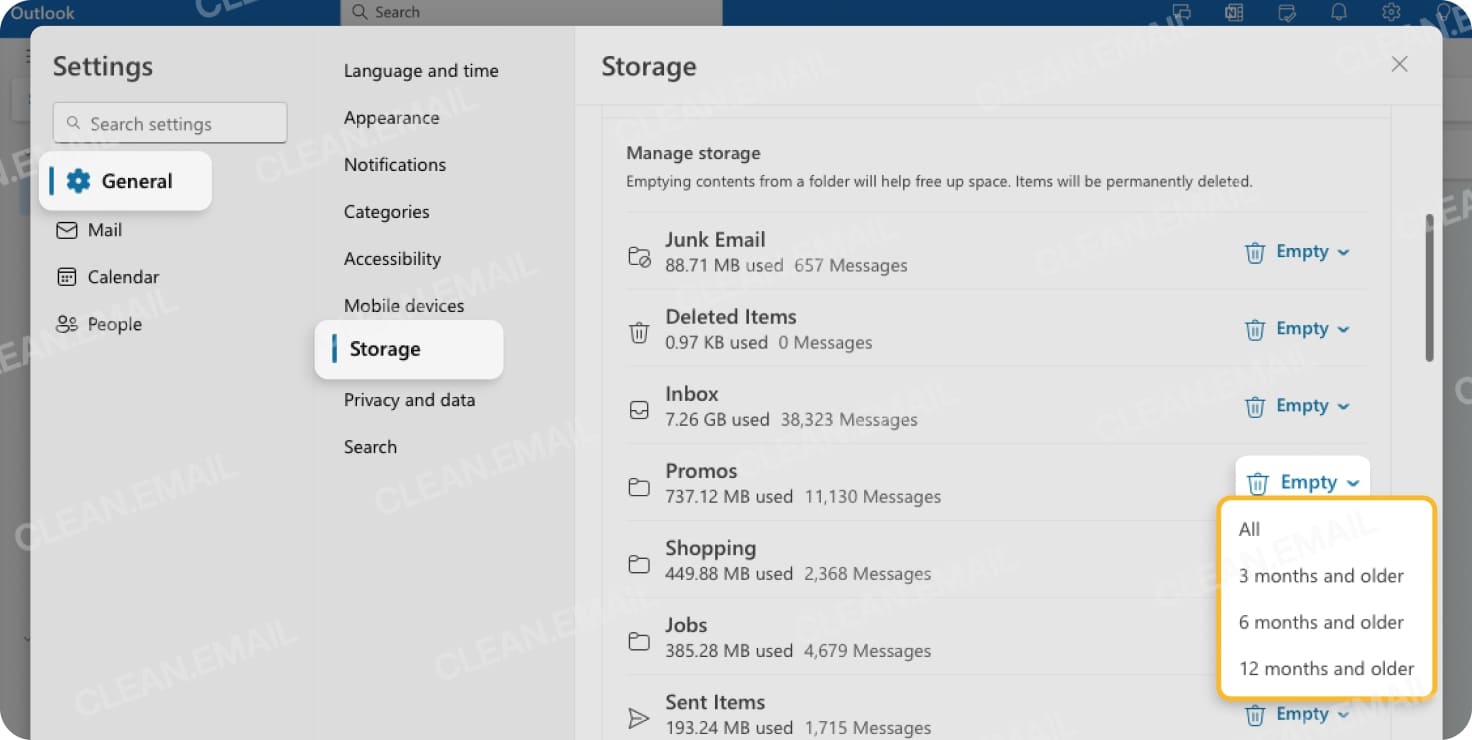Click the Inbox mailbox icon
Screen dimensions: 1472x740
coord(639,407)
